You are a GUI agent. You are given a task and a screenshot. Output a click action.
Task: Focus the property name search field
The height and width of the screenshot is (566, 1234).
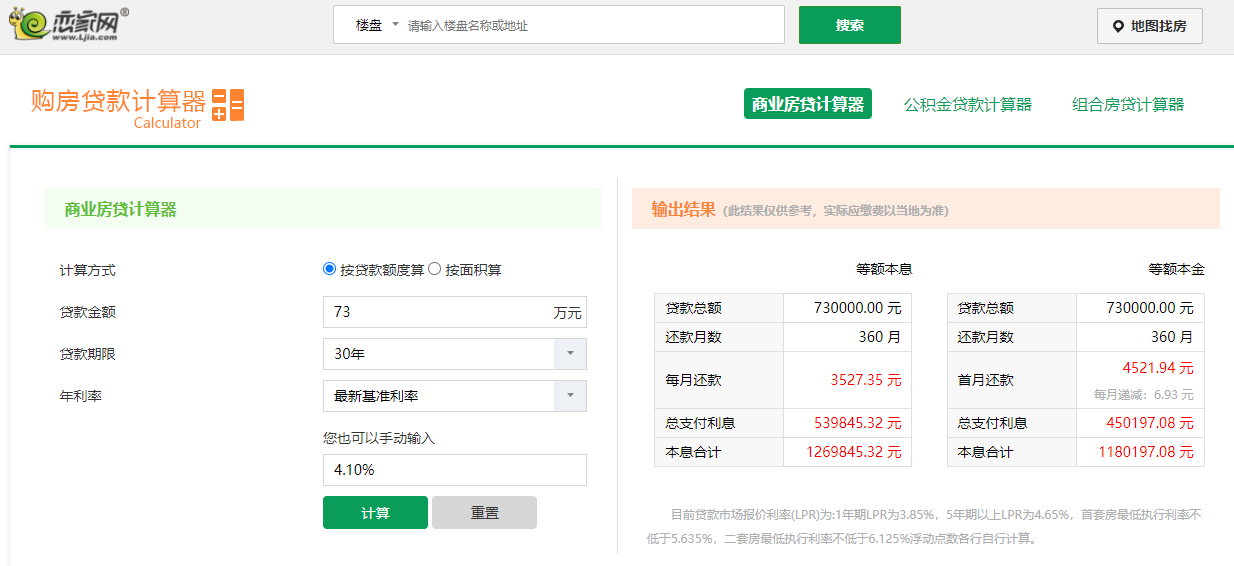592,25
